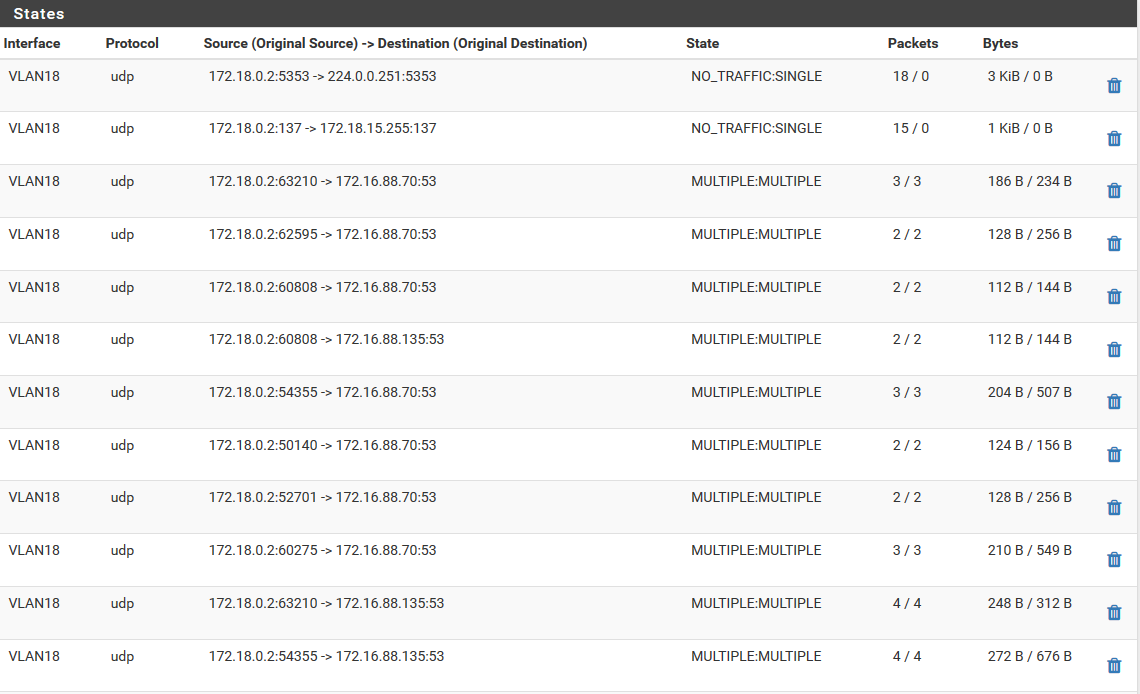The image size is (1140, 694).
Task: Select address 172.18.0.2:60275 -> 172.16.88.70:53
Action: tap(322, 551)
